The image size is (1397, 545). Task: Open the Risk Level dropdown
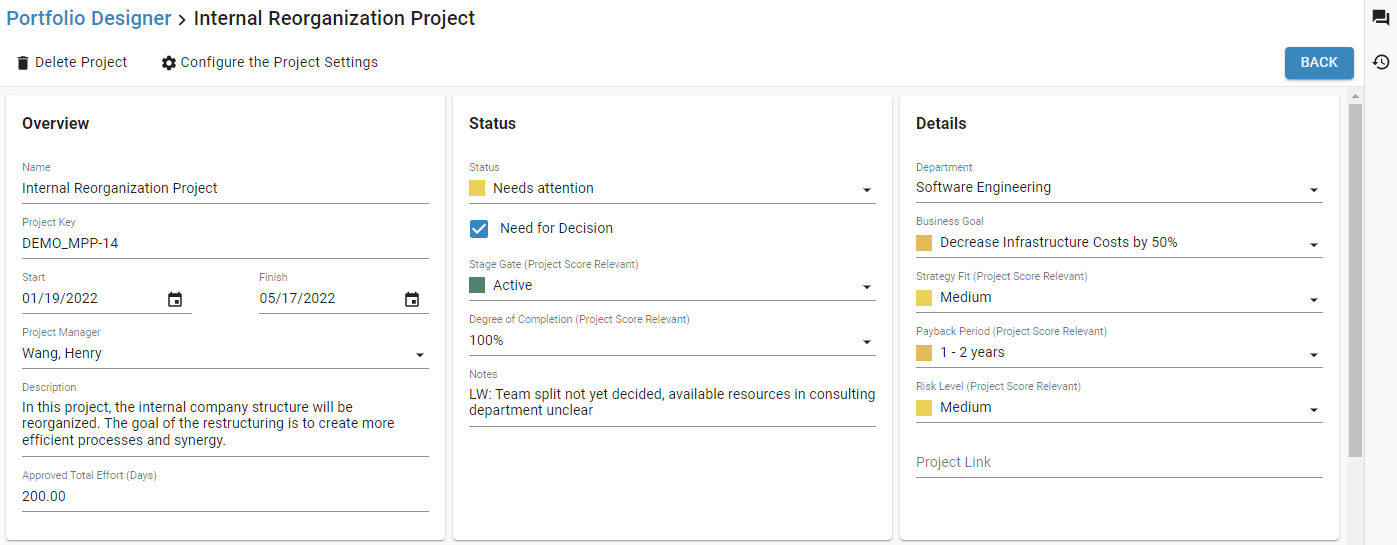click(x=1119, y=407)
